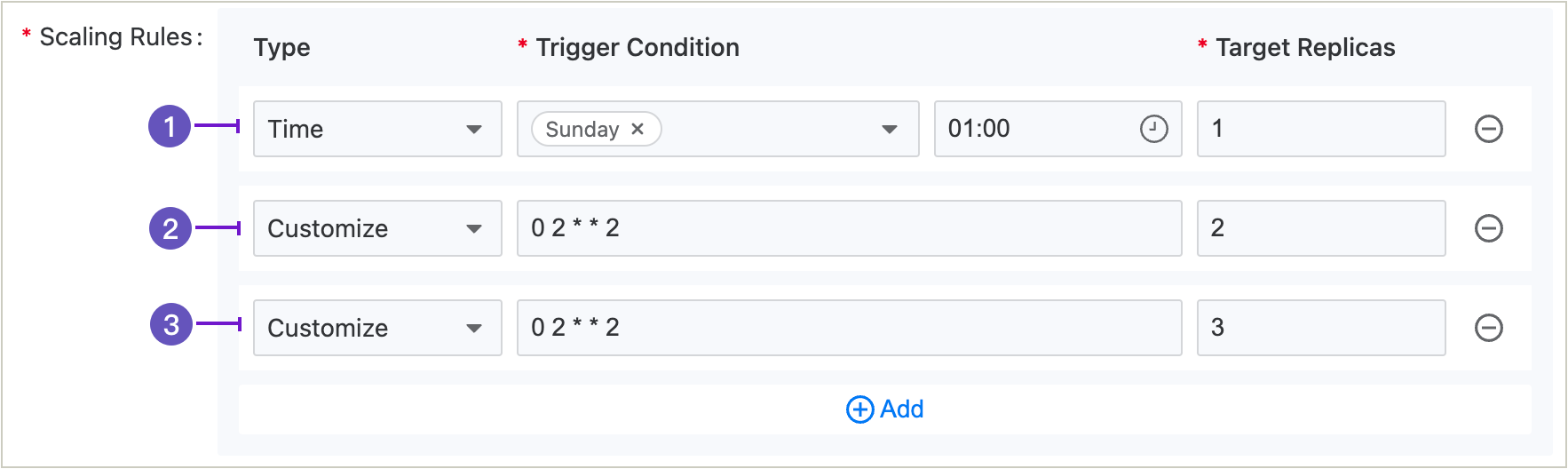The height and width of the screenshot is (469, 1568).
Task: Click annotation marker number 3
Action: 171,325
